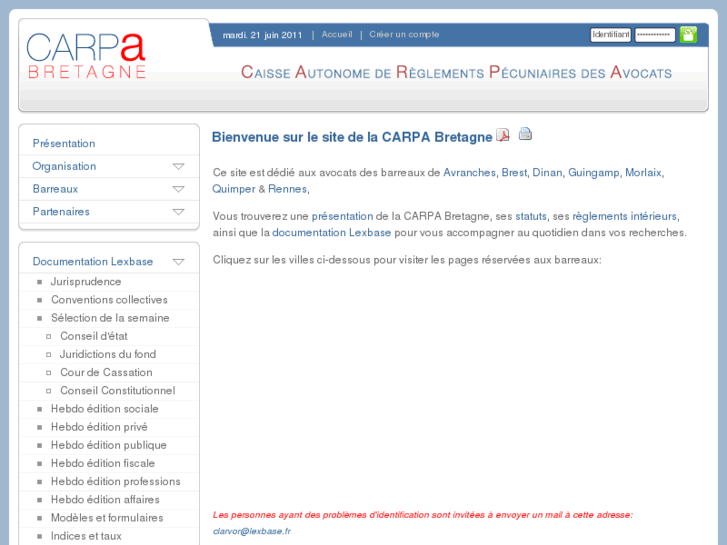Viewport: 727px width, 545px height.
Task: Focus the Identifiant input field
Action: tap(611, 35)
